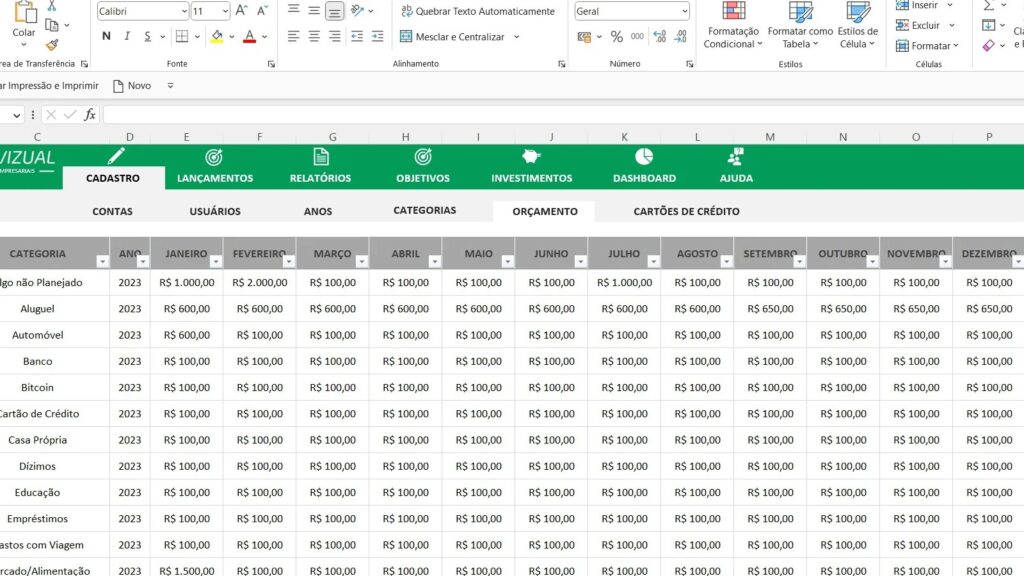Switch to the LANÇAMENTOS tab
This screenshot has height=576, width=1024.
point(215,178)
